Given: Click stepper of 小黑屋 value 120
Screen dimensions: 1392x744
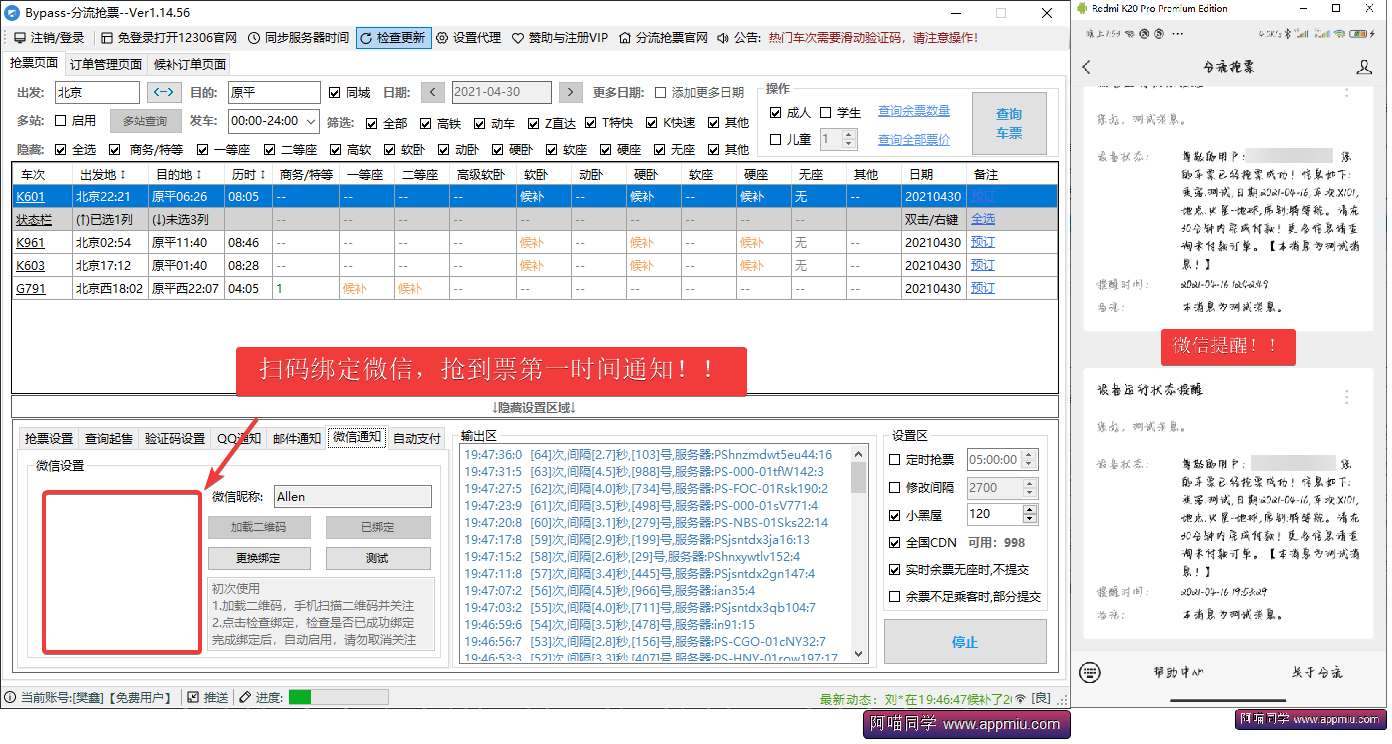Looking at the screenshot, I should [x=1030, y=514].
